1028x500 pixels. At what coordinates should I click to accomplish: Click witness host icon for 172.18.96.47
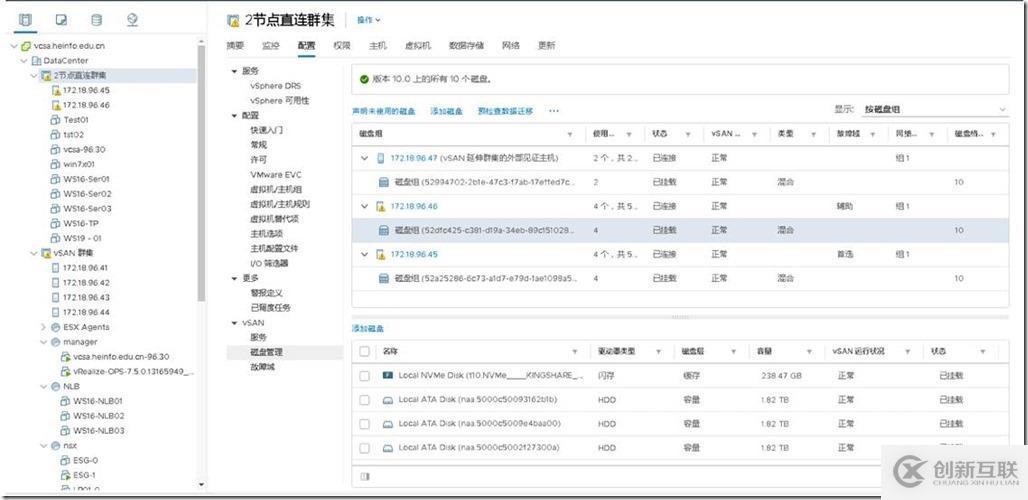381,158
